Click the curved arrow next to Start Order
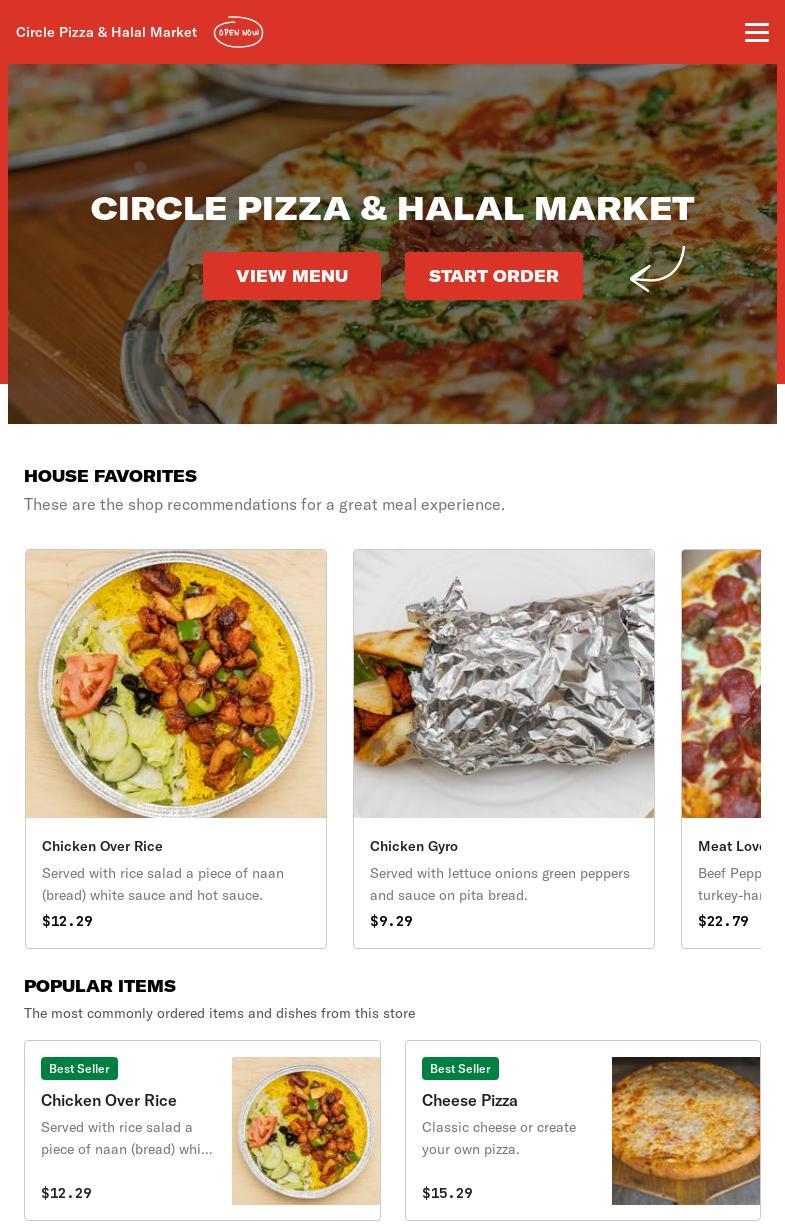This screenshot has width=785, height=1225. click(658, 269)
